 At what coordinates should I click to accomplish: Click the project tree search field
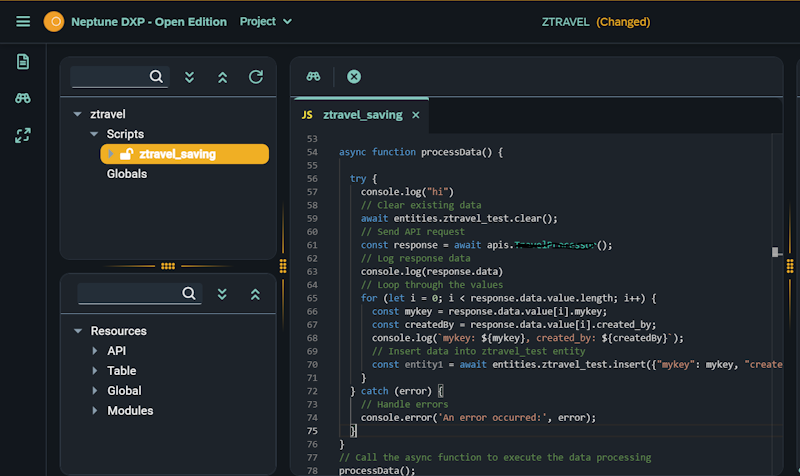109,76
